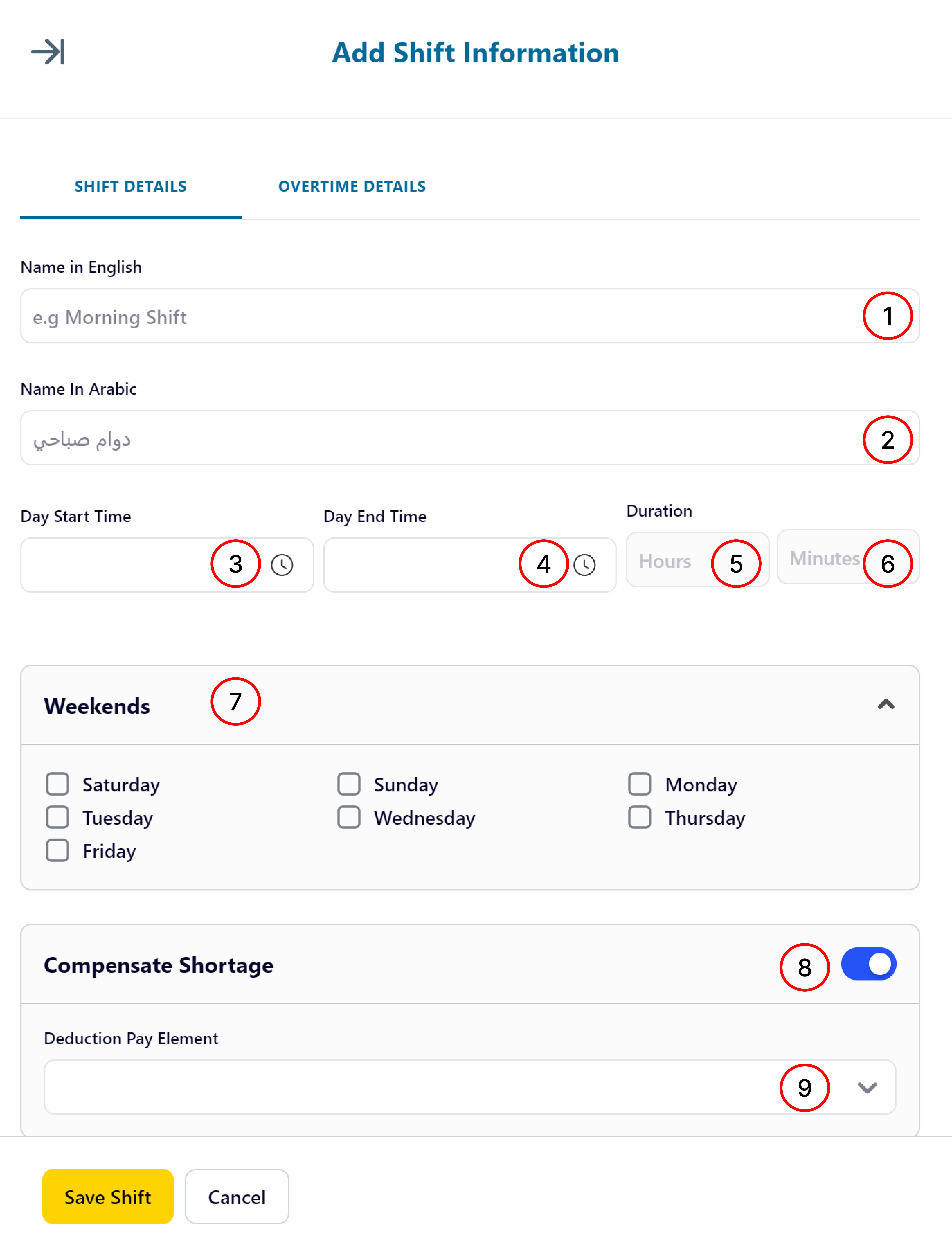Image resolution: width=952 pixels, height=1245 pixels.
Task: Expand the Deduction Pay Element dropdown
Action: (x=867, y=1087)
